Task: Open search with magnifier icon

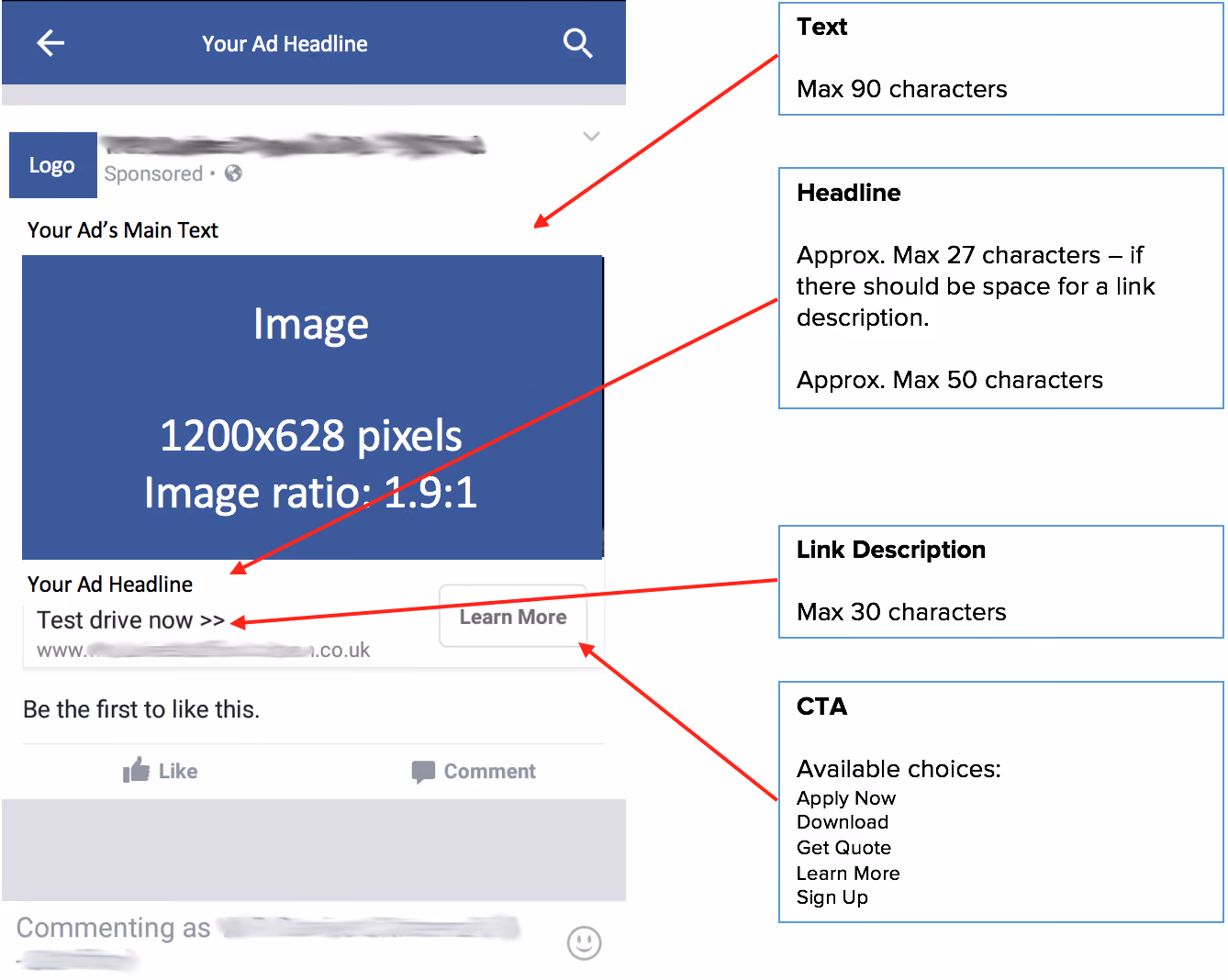Action: pyautogui.click(x=577, y=42)
